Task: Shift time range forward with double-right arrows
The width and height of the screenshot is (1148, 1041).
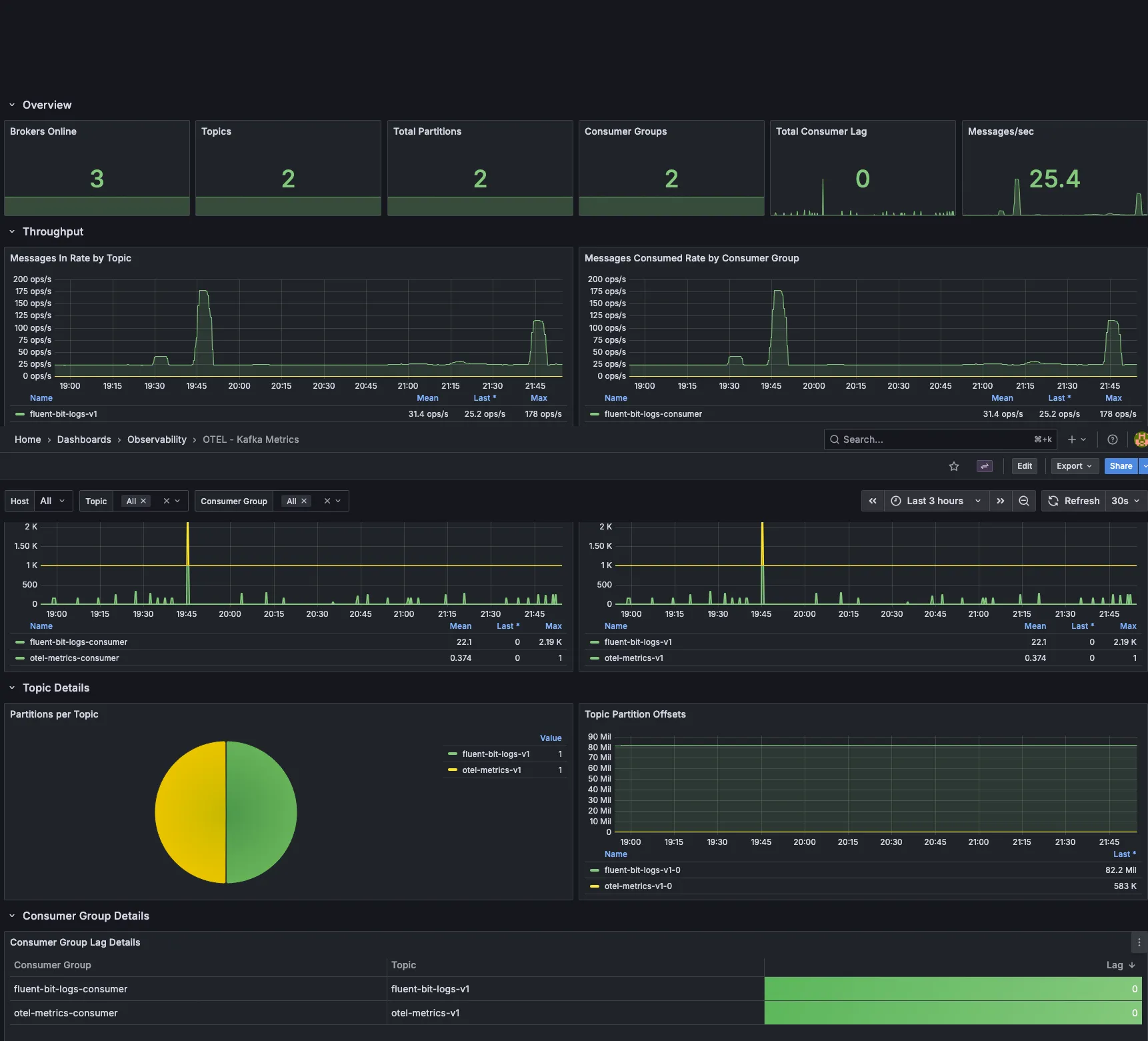Action: [1000, 501]
